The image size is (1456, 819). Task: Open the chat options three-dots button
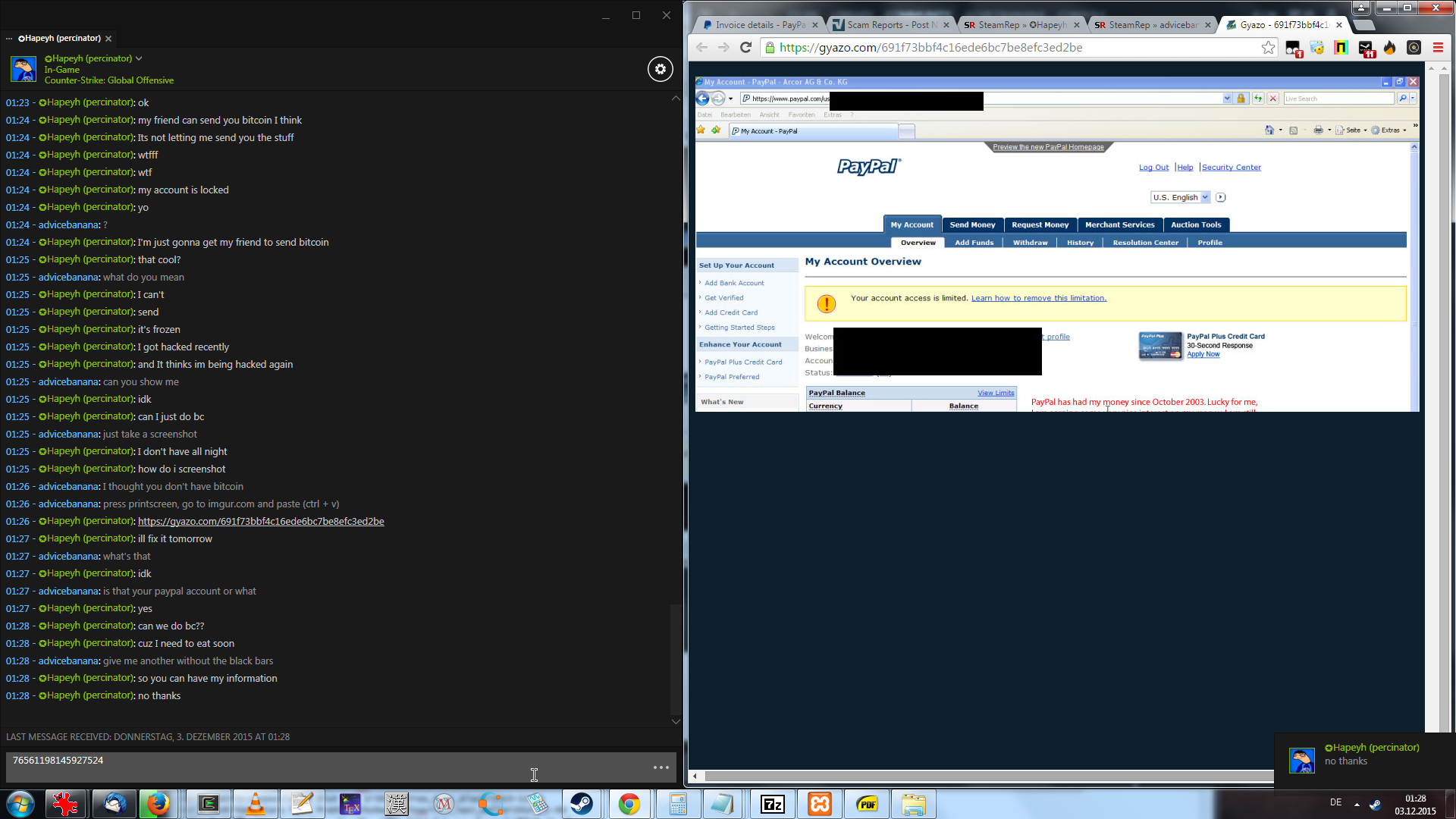click(661, 767)
